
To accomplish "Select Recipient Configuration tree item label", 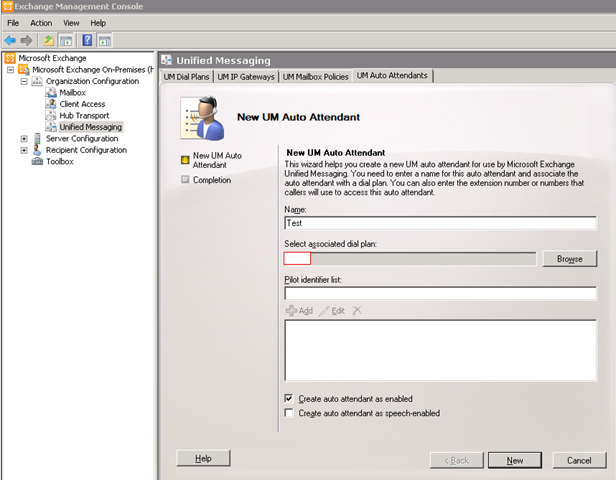I will (86, 150).
